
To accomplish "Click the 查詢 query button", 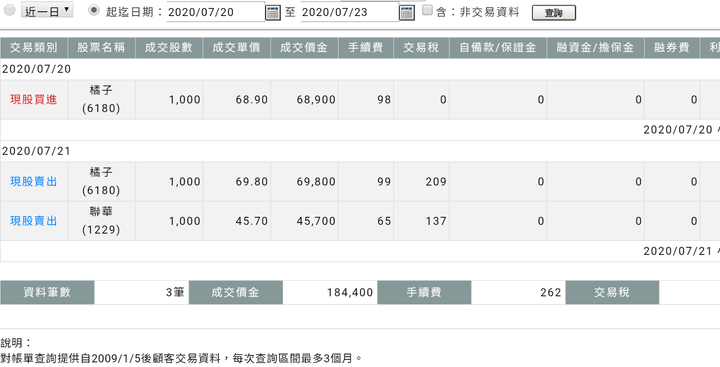I will 554,13.
